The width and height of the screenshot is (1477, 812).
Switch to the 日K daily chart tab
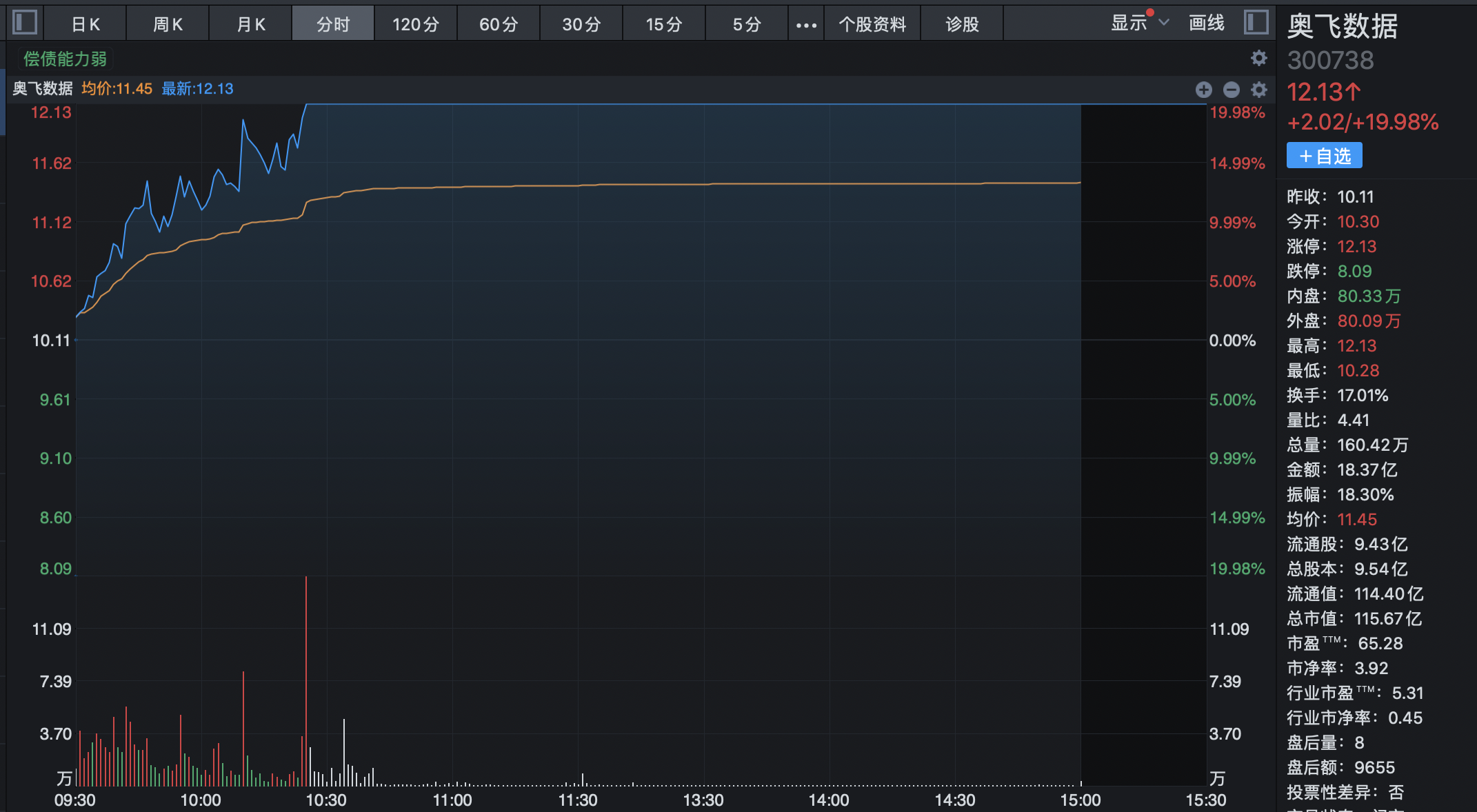86,25
